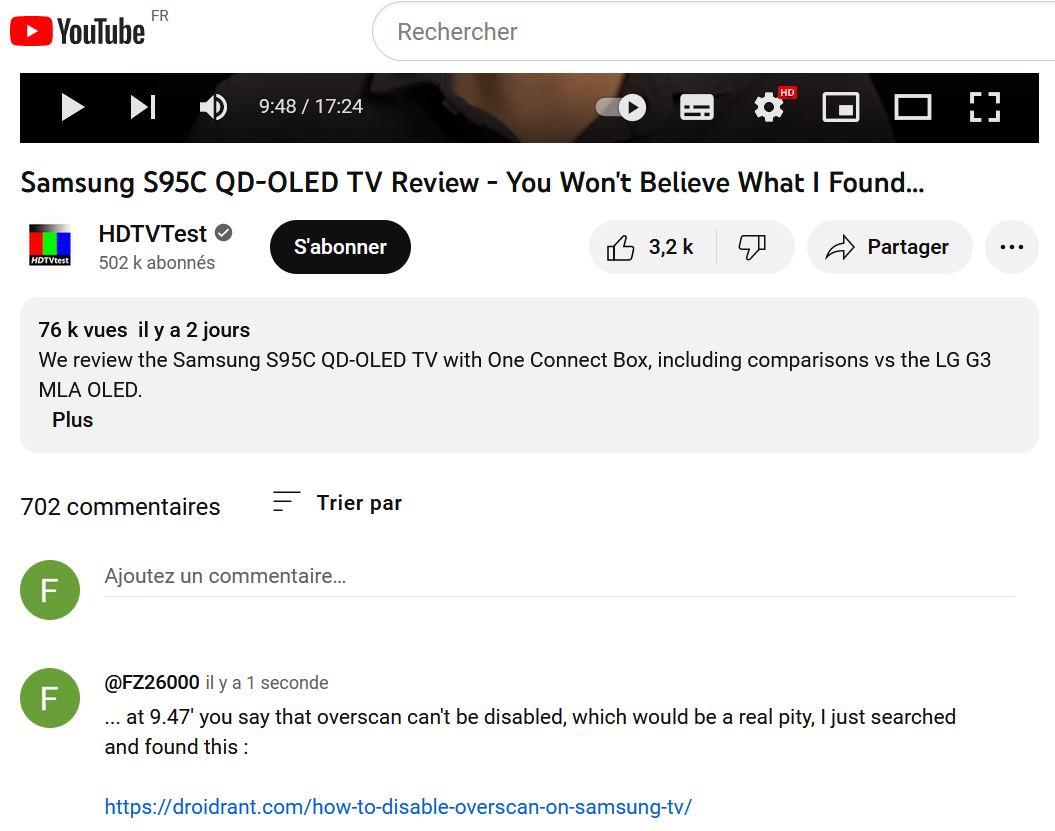Viewport: 1055px width, 831px height.
Task: Click the Ajoutez un commentaire field
Action: pyautogui.click(x=559, y=577)
